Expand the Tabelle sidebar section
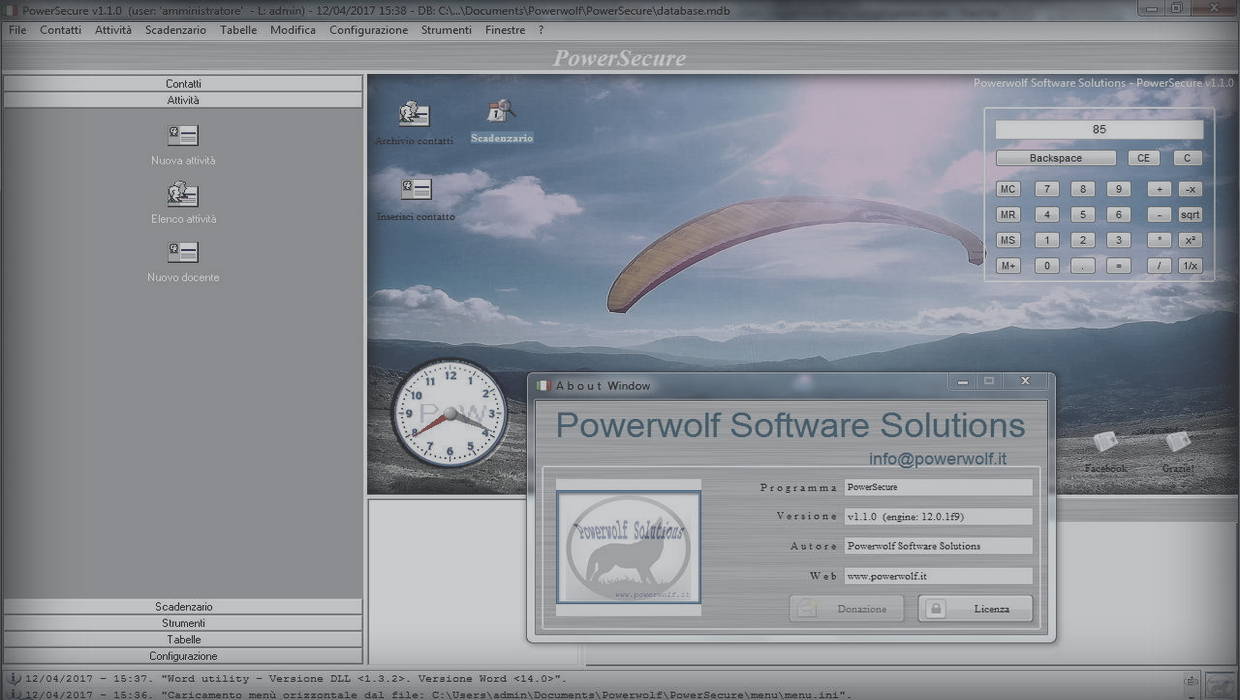1240x700 pixels. click(x=183, y=640)
